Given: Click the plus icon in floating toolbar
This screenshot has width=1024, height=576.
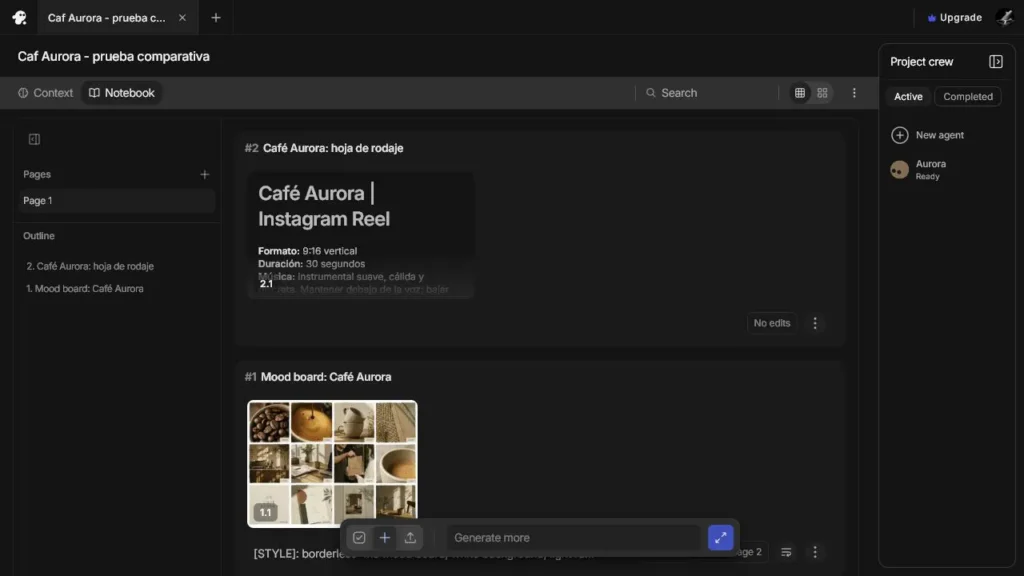Looking at the screenshot, I should coord(385,537).
